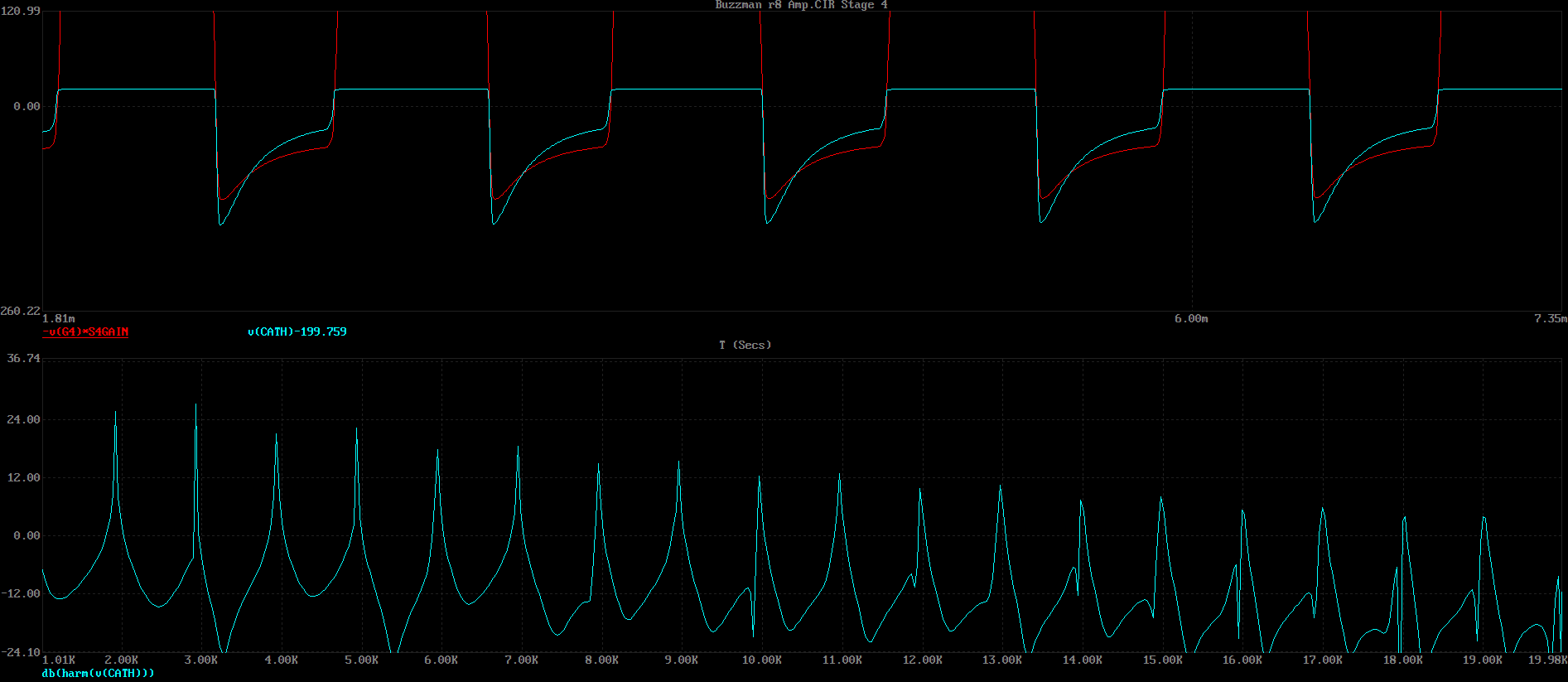This screenshot has height=682, width=1568.
Task: Click the 15.00K frequency axis label
Action: click(x=1162, y=660)
